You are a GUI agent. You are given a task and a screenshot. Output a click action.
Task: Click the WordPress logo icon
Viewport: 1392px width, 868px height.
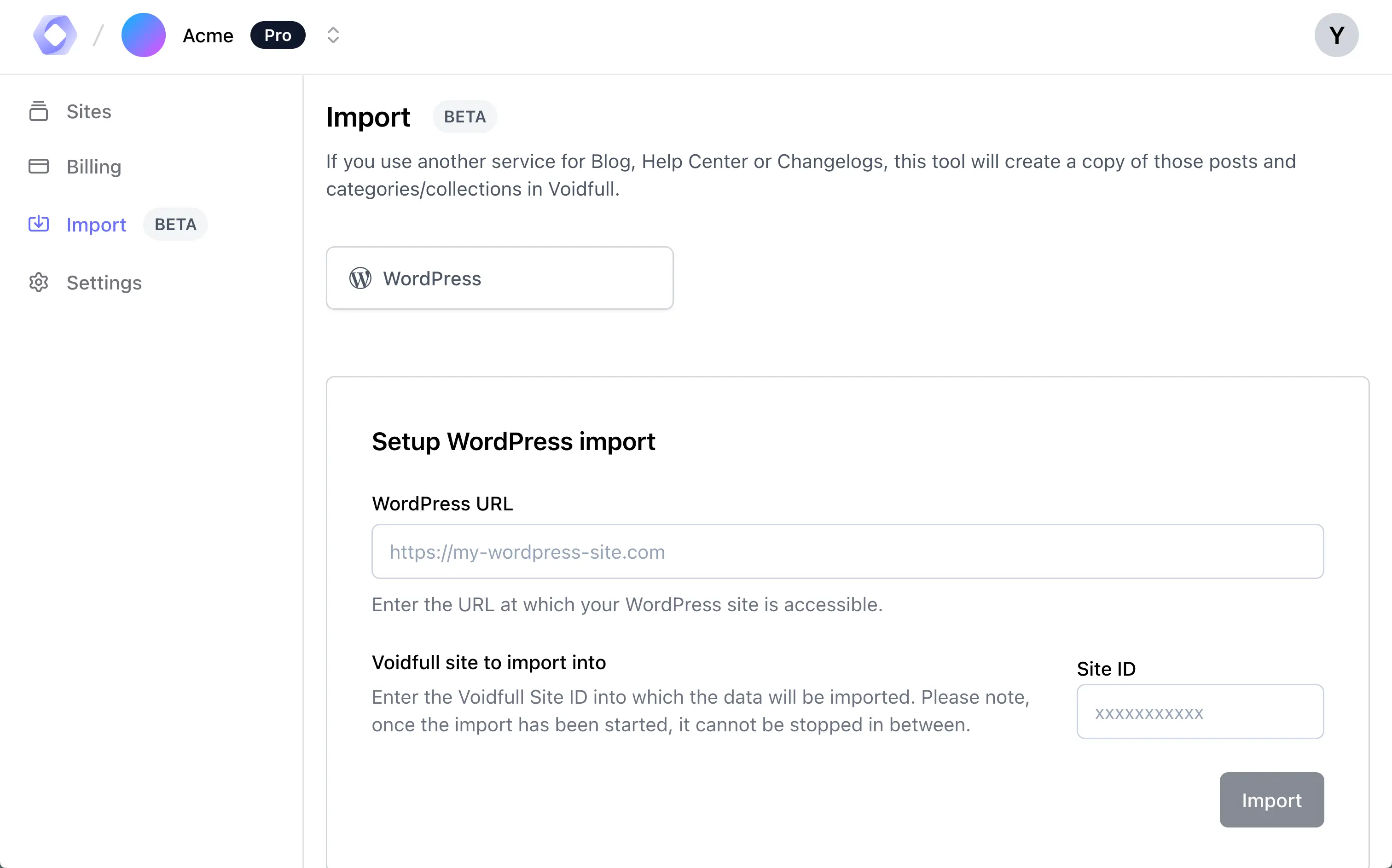360,278
